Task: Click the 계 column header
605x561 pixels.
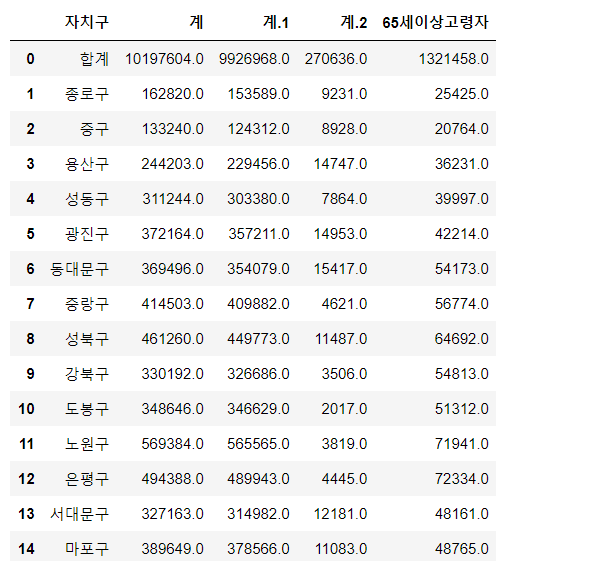Action: tap(196, 22)
